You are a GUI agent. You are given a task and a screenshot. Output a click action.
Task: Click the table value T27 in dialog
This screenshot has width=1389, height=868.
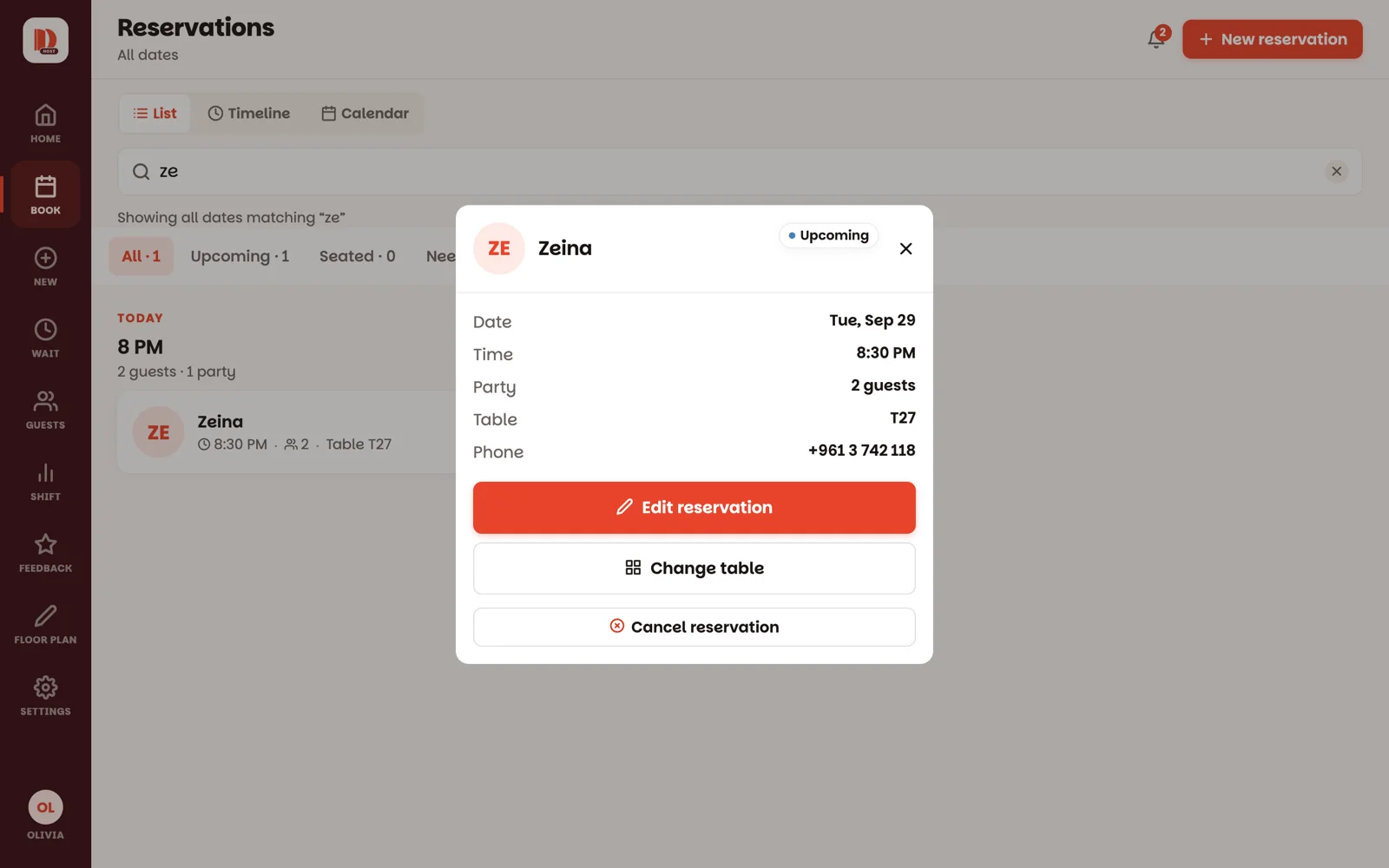point(903,418)
